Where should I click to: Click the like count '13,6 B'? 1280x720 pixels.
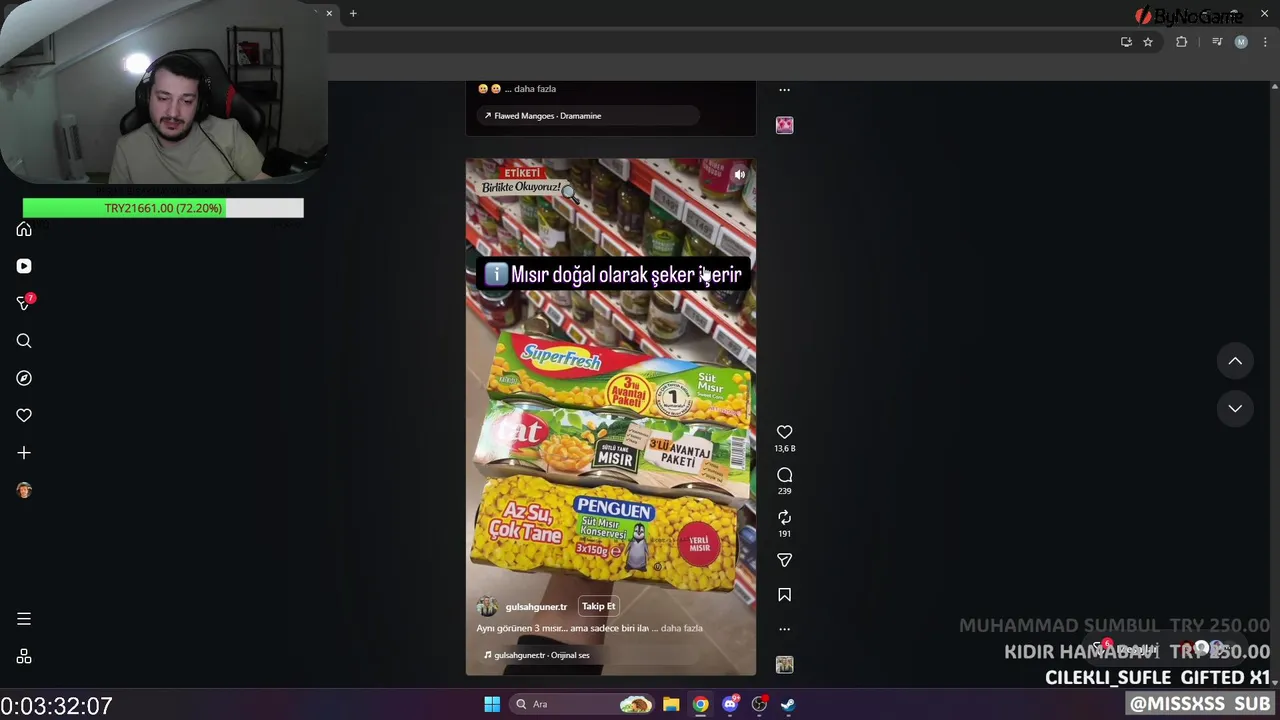click(x=785, y=449)
